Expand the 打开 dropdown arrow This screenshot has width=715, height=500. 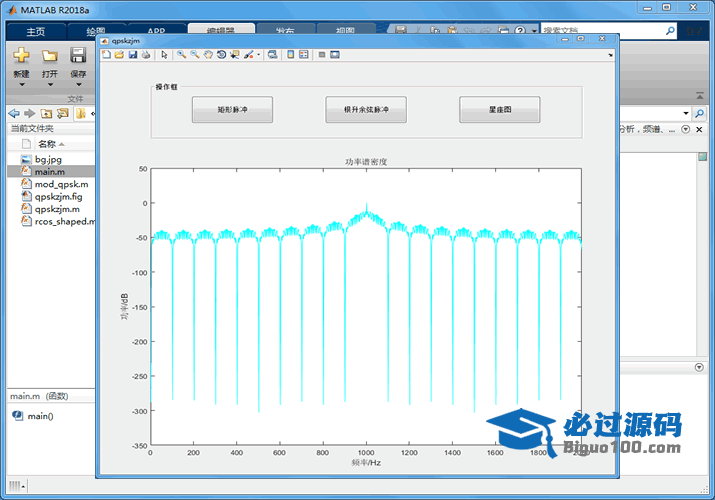pos(49,85)
